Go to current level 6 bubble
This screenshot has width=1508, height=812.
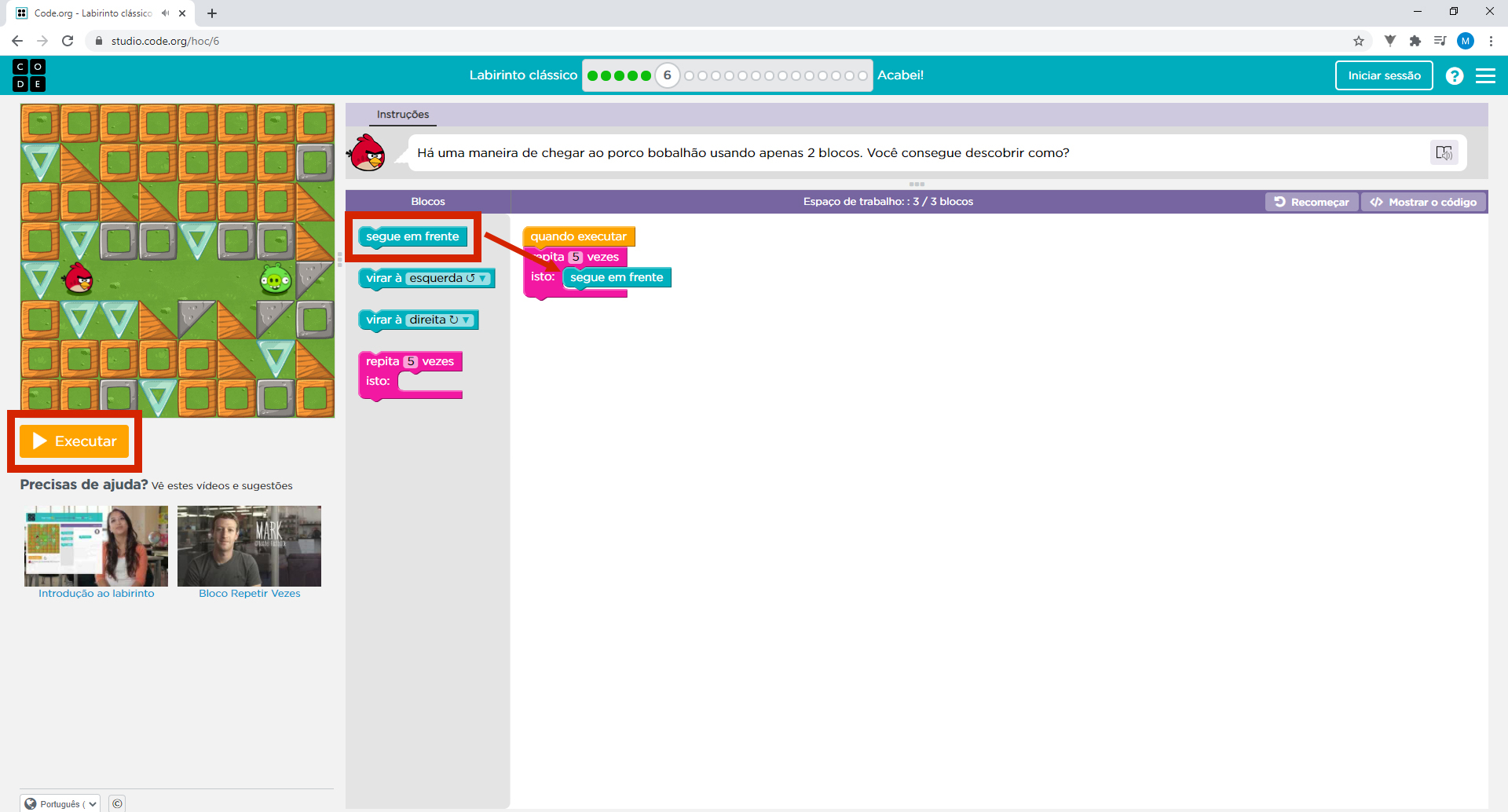668,75
